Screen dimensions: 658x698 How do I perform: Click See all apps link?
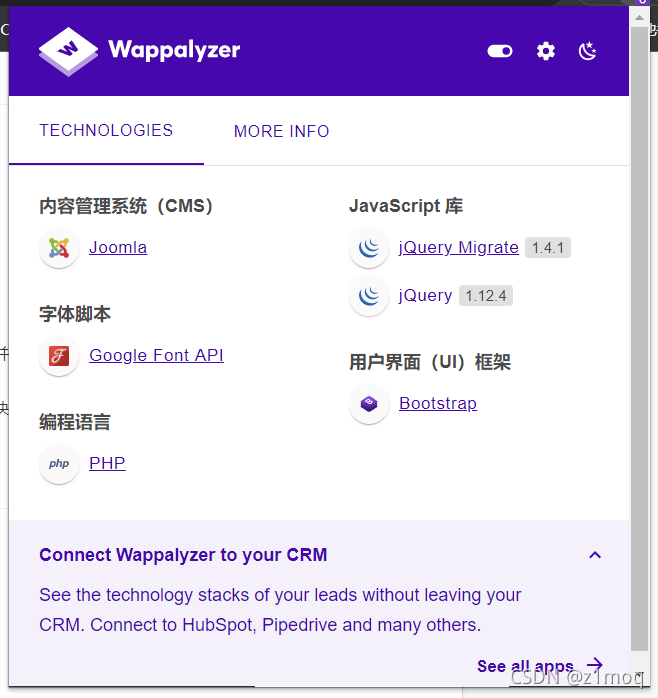pos(540,666)
